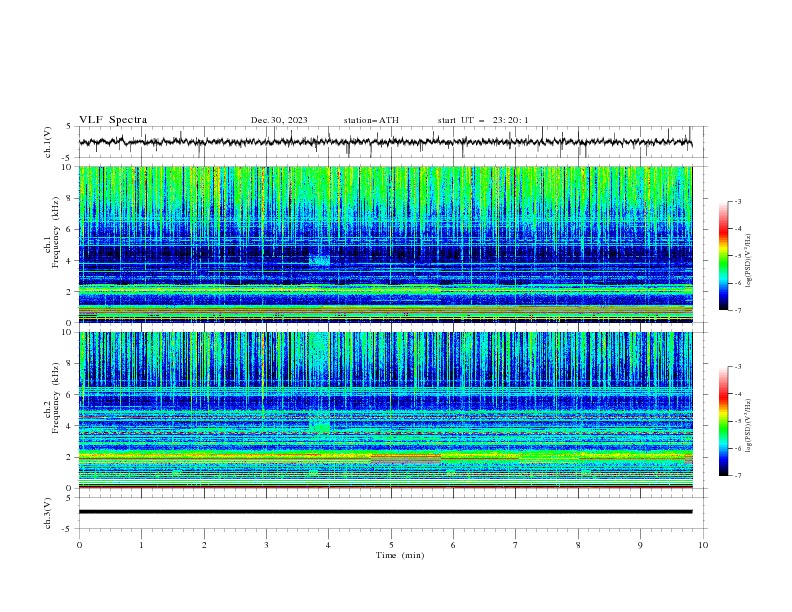Click the "-7" label on ch.1 colorbar
Screen dimensions: 792x612
pos(737,310)
